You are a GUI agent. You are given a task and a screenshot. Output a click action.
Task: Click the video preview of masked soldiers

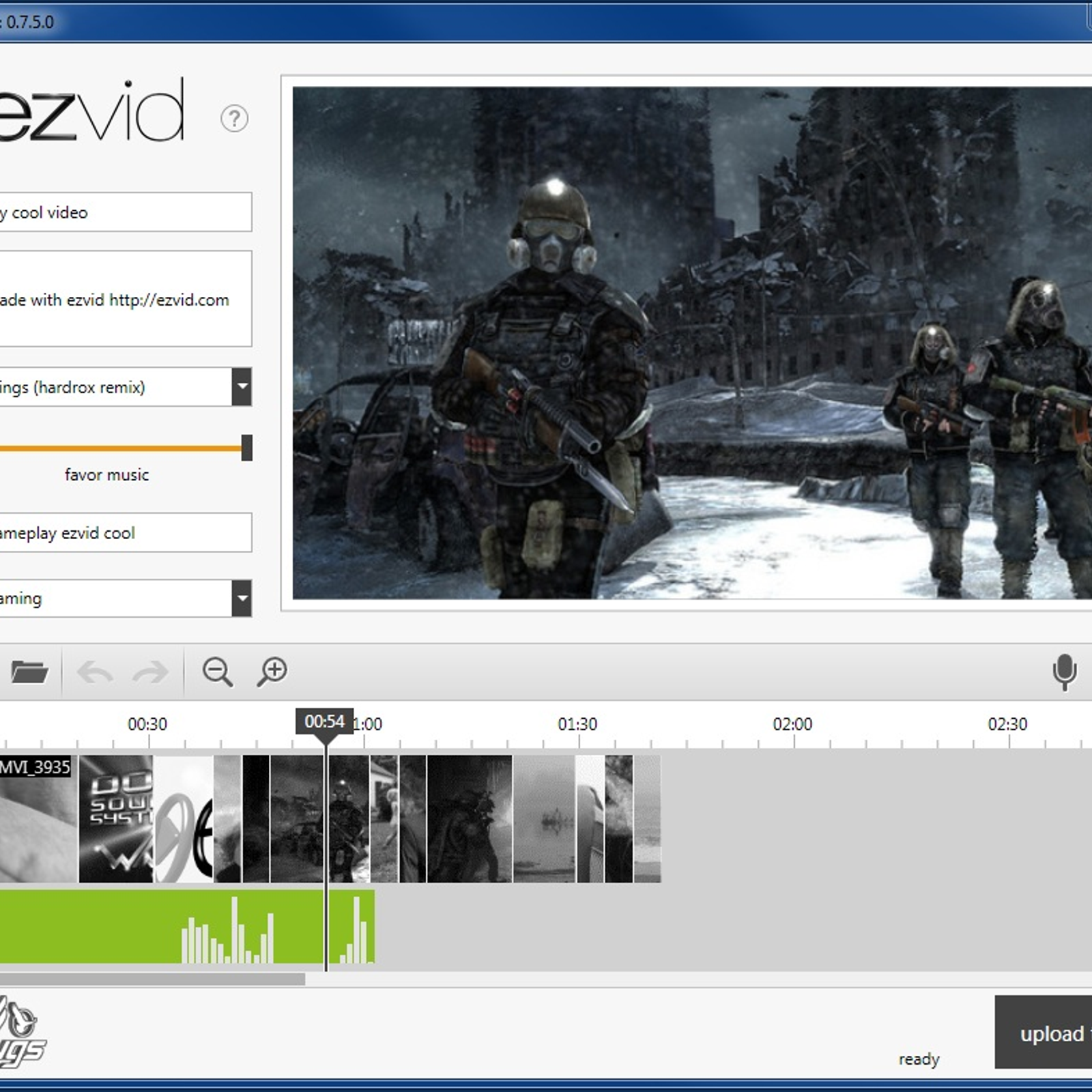692,343
